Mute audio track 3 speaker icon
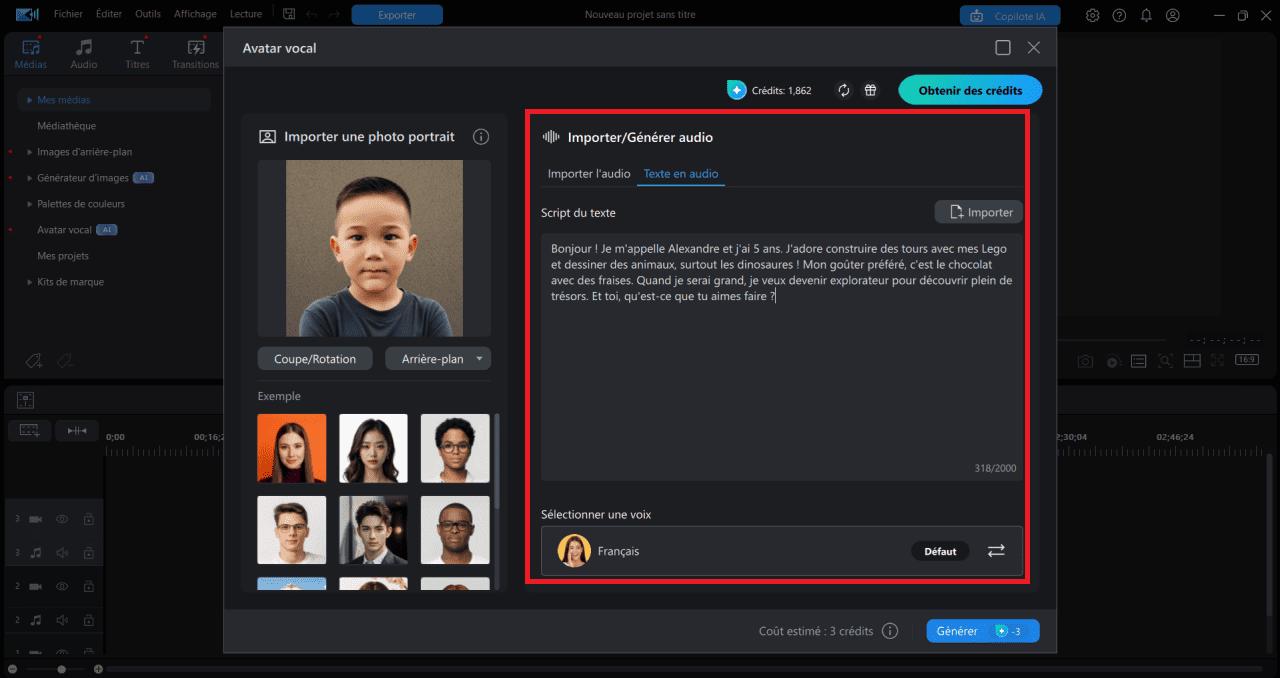Viewport: 1280px width, 678px height. (x=62, y=552)
